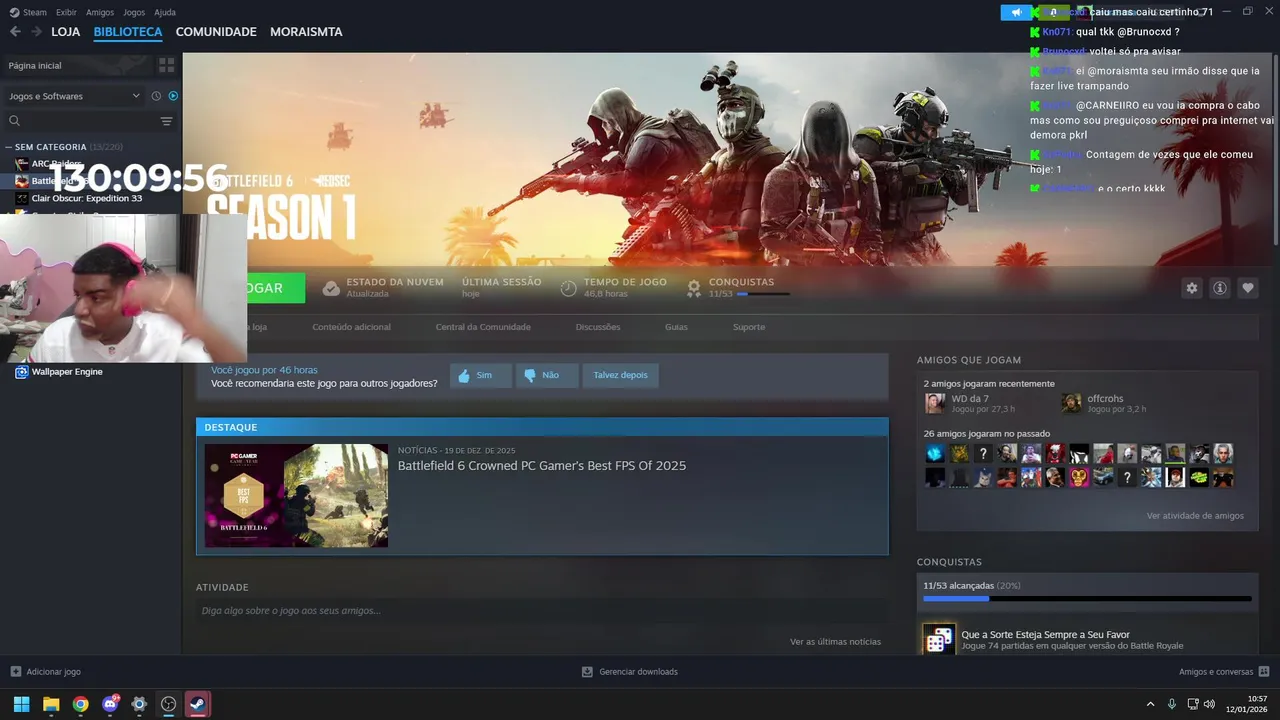Open Windows Start menu

21,704
